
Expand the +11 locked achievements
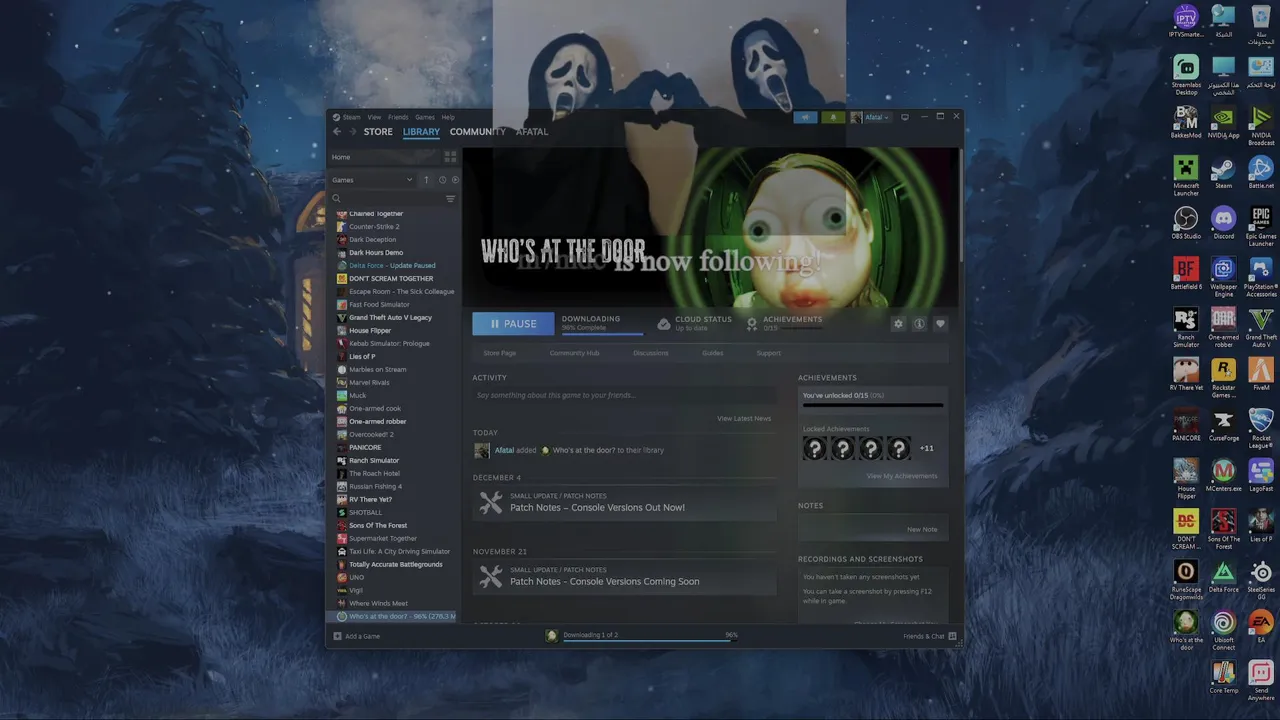pyautogui.click(x=927, y=449)
